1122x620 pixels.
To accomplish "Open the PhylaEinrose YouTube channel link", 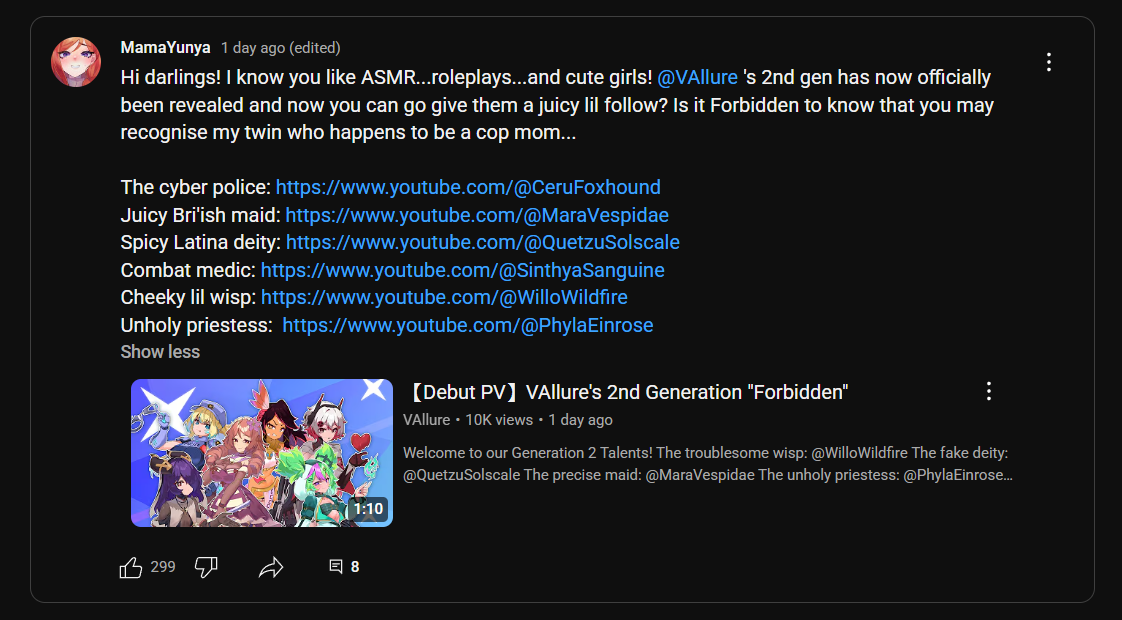I will [x=468, y=325].
